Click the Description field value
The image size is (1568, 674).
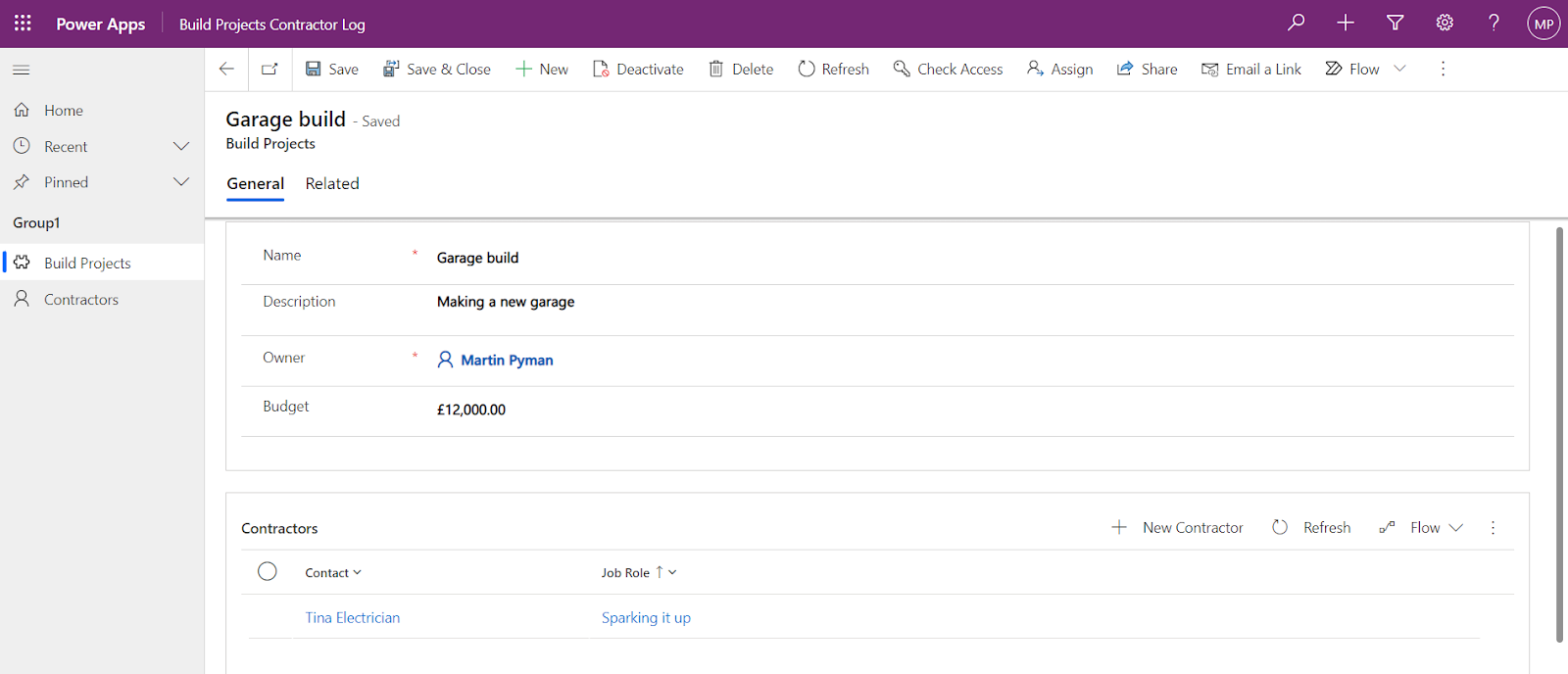[x=974, y=302]
